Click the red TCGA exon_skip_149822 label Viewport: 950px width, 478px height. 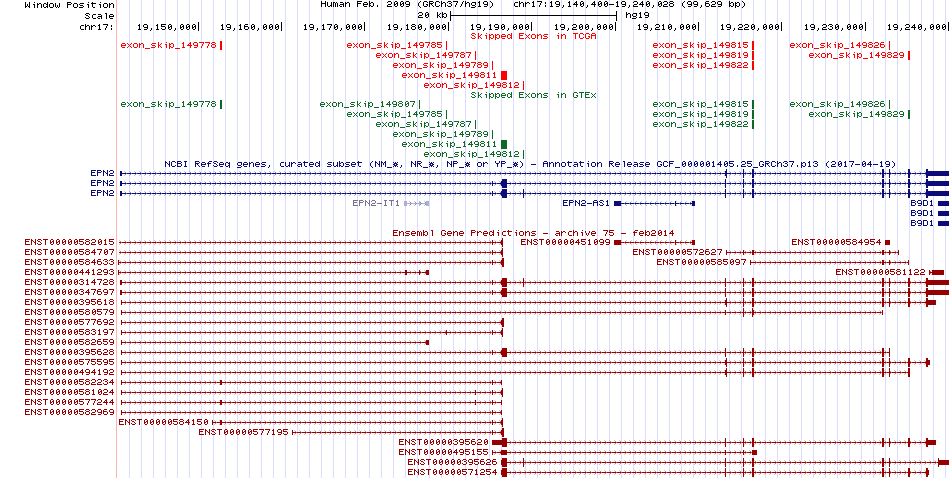[x=701, y=65]
